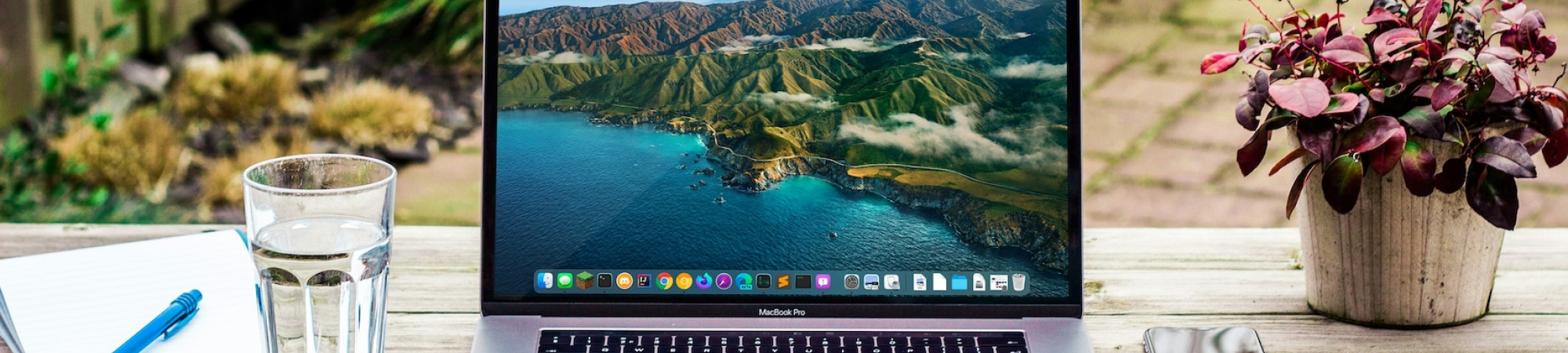Open Sublime Text editor
Screen dimensions: 1568x353
pyautogui.click(x=782, y=281)
